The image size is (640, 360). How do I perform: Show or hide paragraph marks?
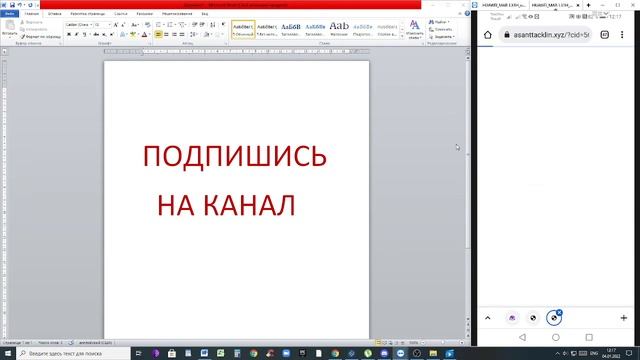click(x=223, y=25)
